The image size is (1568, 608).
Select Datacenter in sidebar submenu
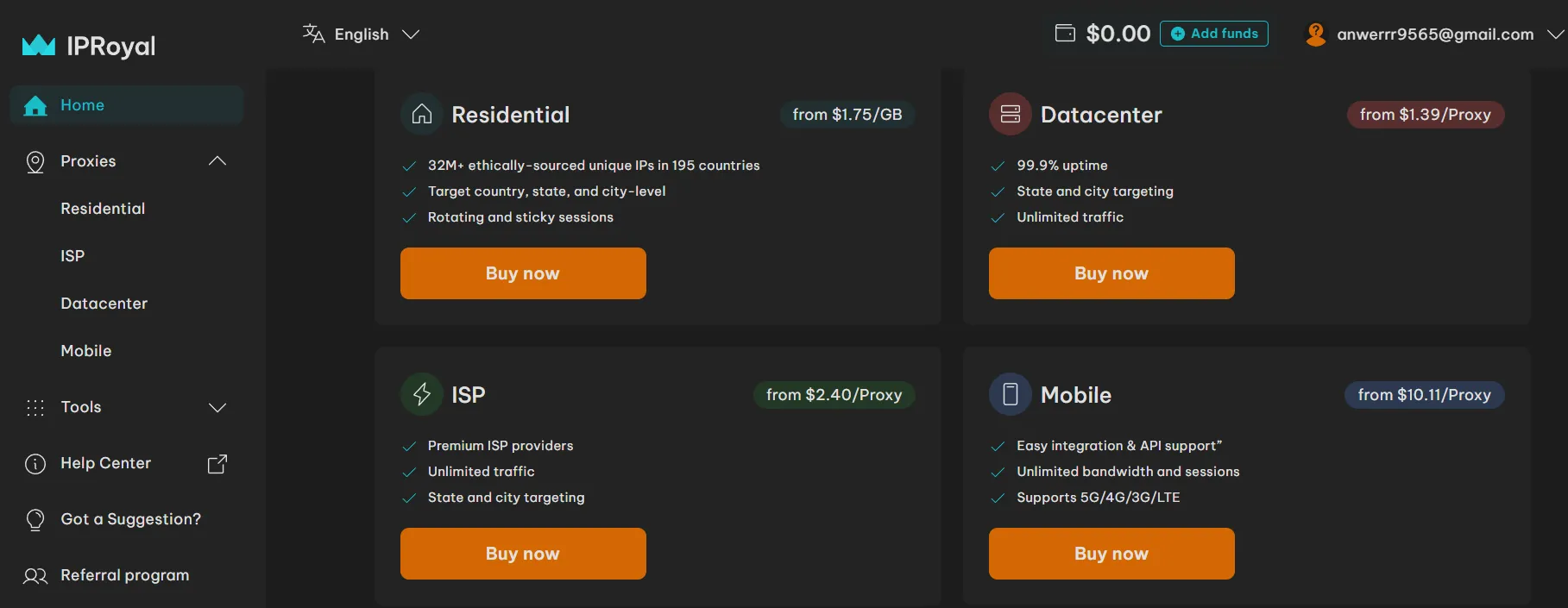tap(104, 304)
